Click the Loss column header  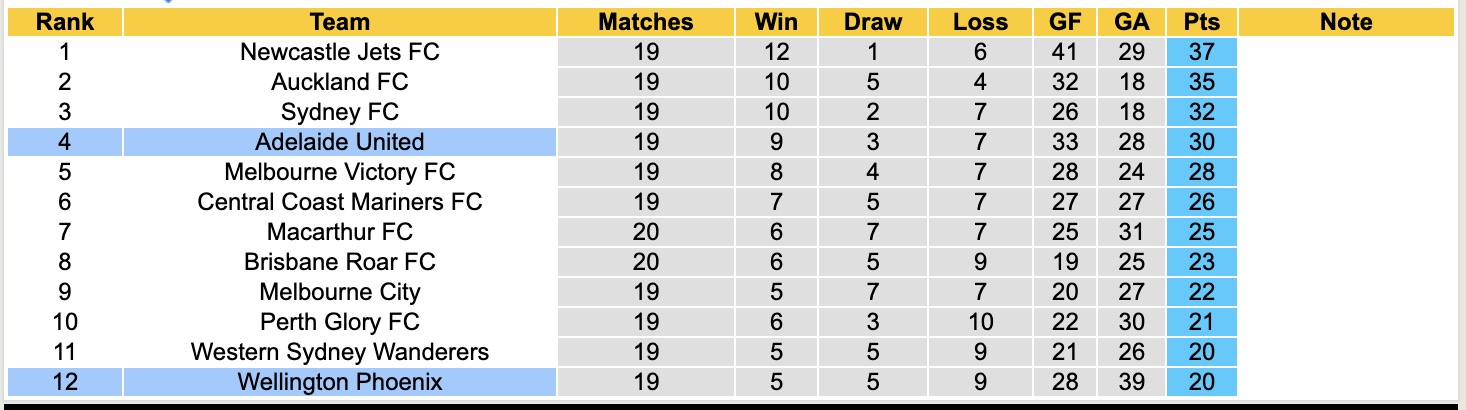pos(980,22)
